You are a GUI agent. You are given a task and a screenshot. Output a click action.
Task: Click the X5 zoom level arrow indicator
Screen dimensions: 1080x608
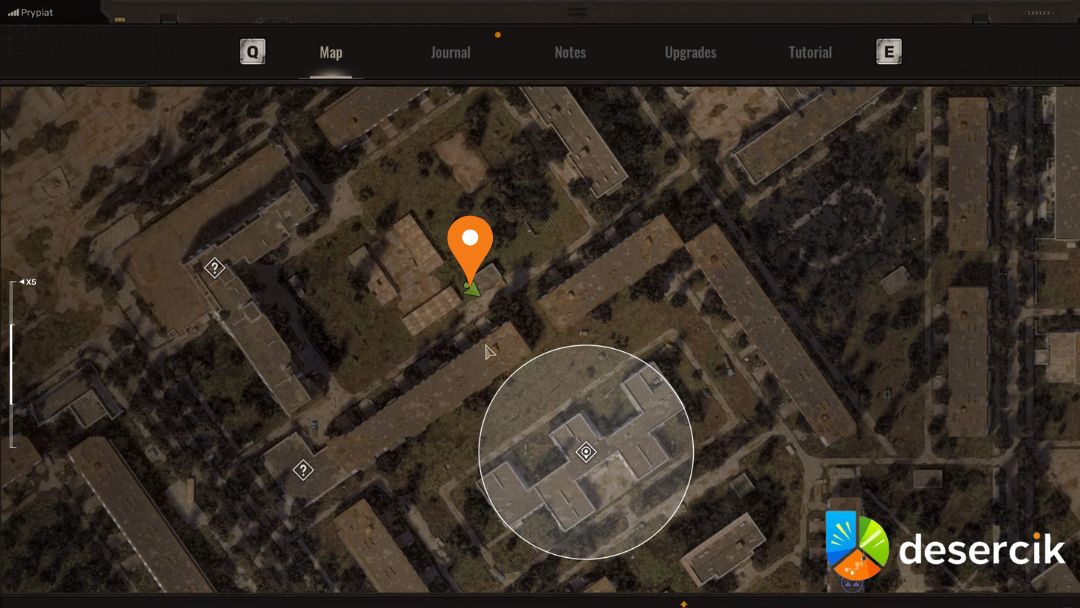[21, 282]
